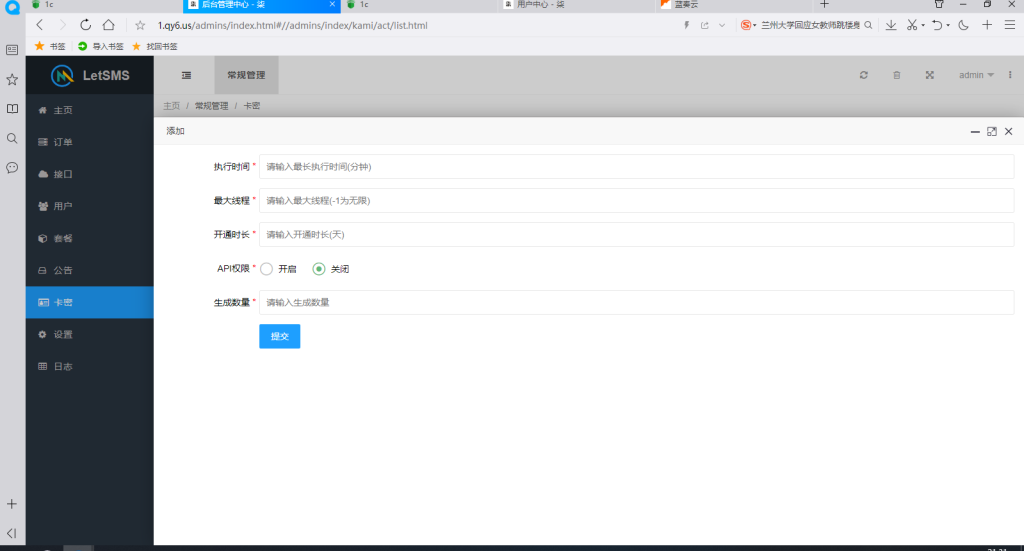
Task: Select the 开启 API permission radio
Action: click(267, 268)
